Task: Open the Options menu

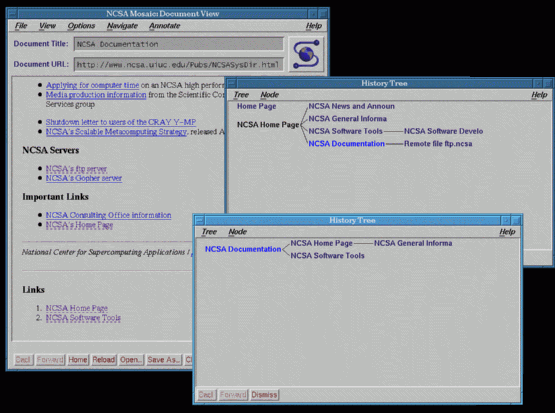Action: point(81,26)
